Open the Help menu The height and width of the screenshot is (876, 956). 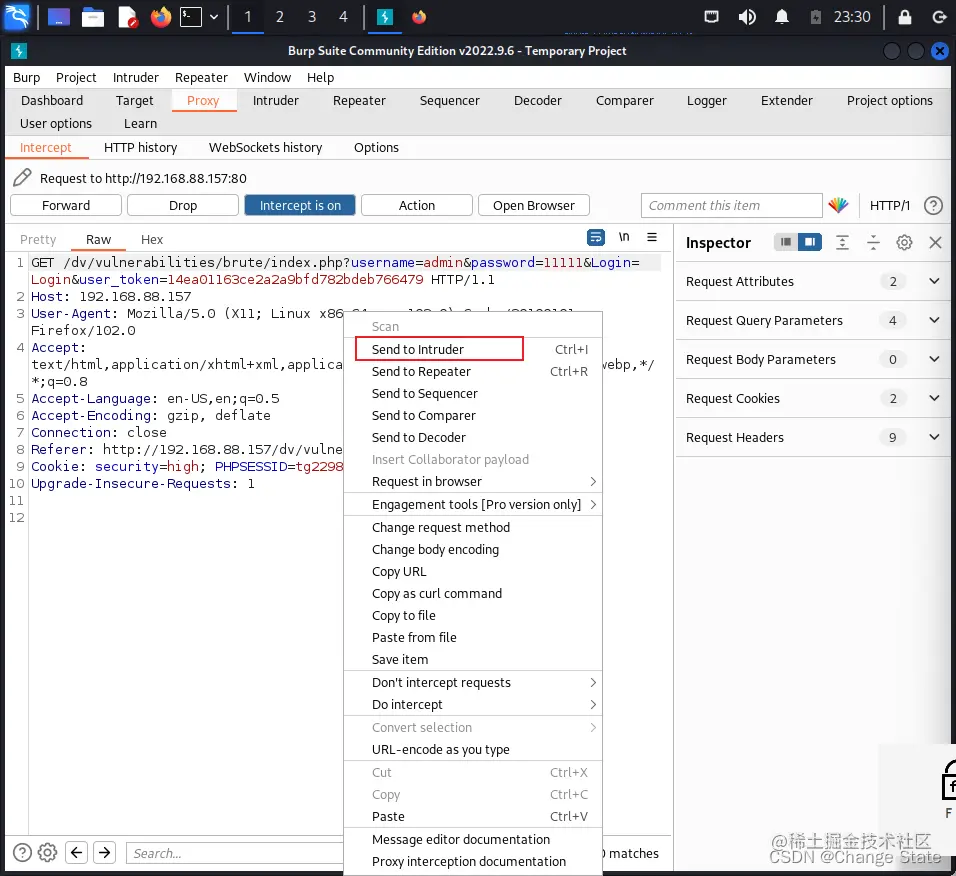pos(320,77)
